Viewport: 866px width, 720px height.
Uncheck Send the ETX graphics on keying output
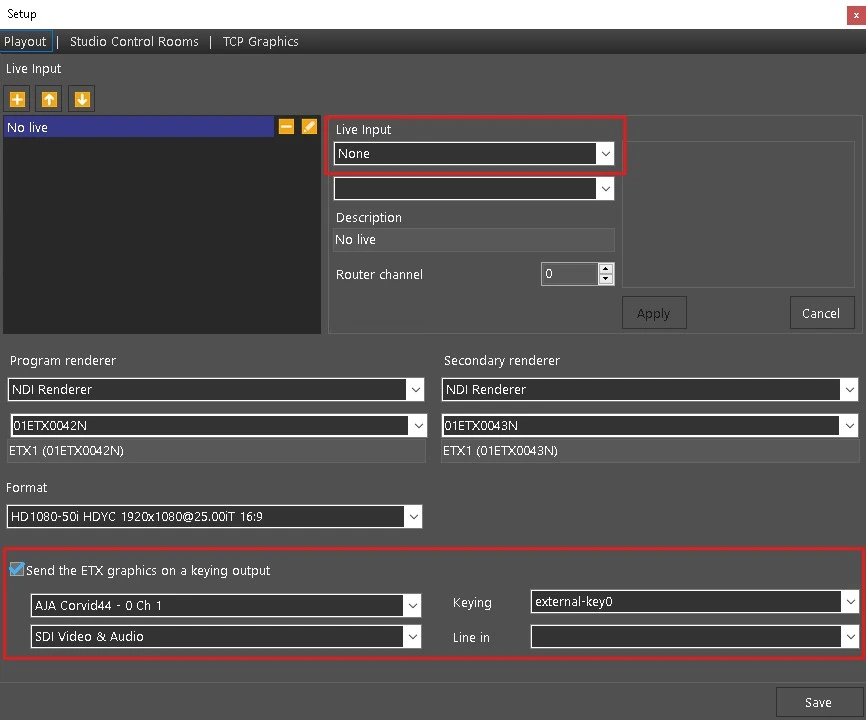pyautogui.click(x=17, y=570)
